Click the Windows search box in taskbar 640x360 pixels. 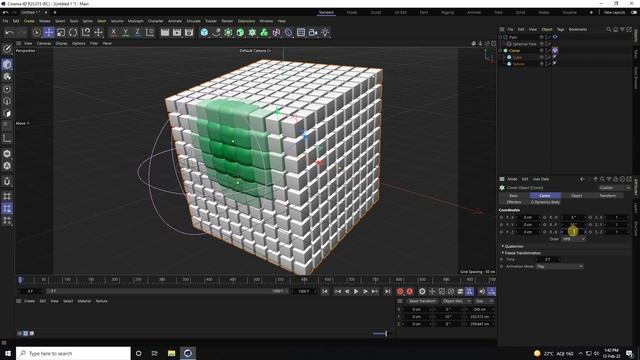point(73,353)
